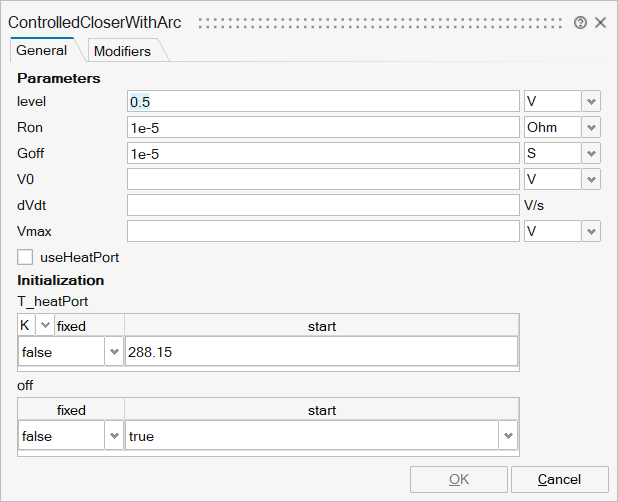Click the Cancel button
Image resolution: width=618 pixels, height=502 pixels.
point(559,479)
